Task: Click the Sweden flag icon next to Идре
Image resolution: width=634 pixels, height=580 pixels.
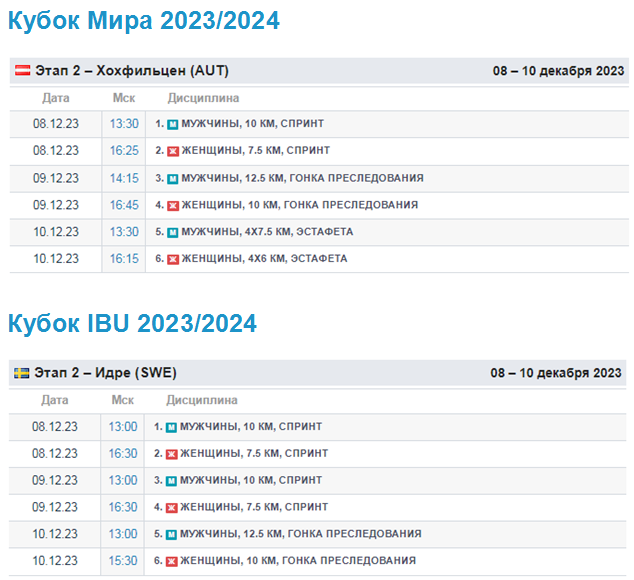Action: coord(21,373)
